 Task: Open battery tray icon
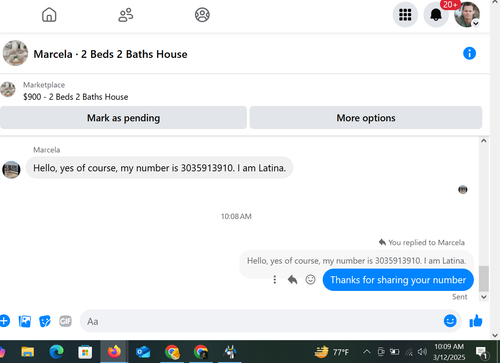395,352
